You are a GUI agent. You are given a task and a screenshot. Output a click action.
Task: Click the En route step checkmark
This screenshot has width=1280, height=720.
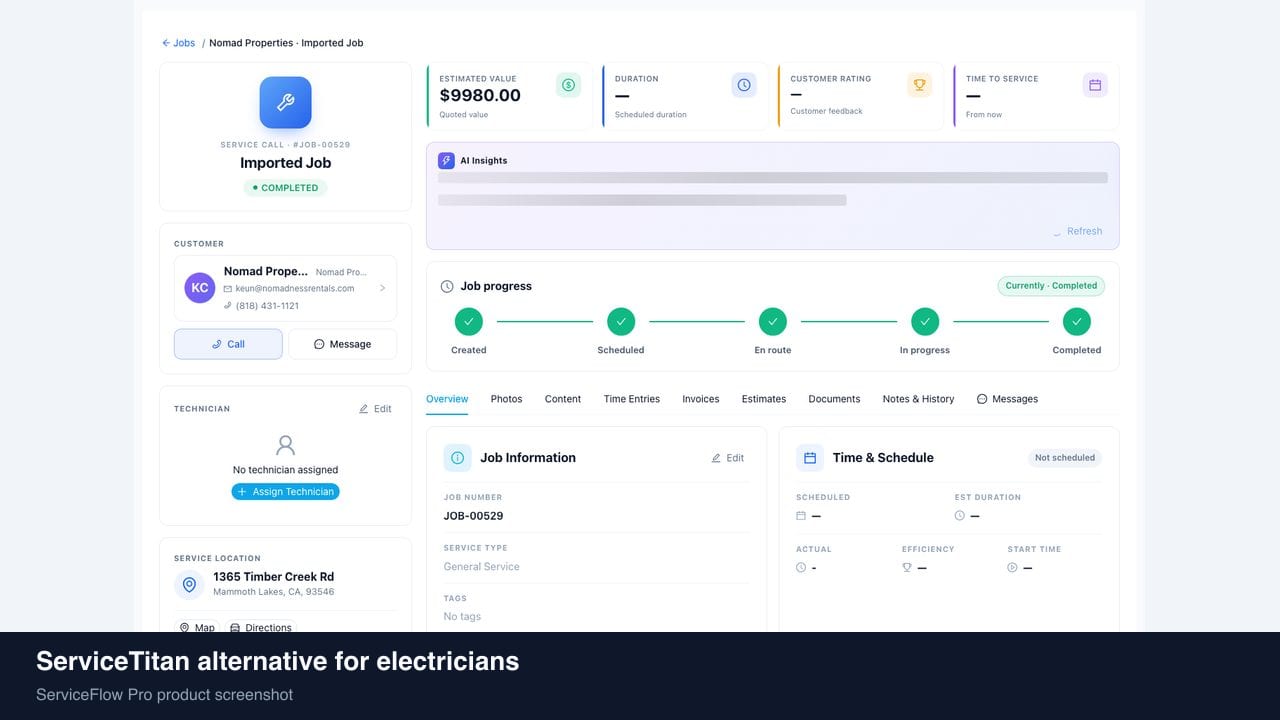click(773, 322)
